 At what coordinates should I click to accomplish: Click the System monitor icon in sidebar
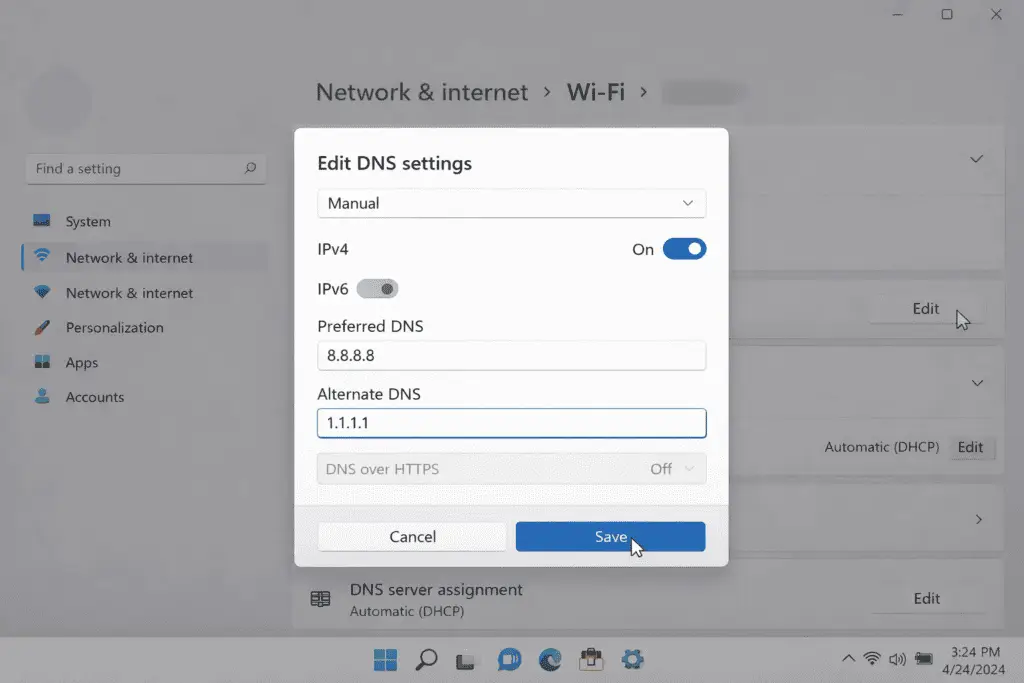(42, 221)
